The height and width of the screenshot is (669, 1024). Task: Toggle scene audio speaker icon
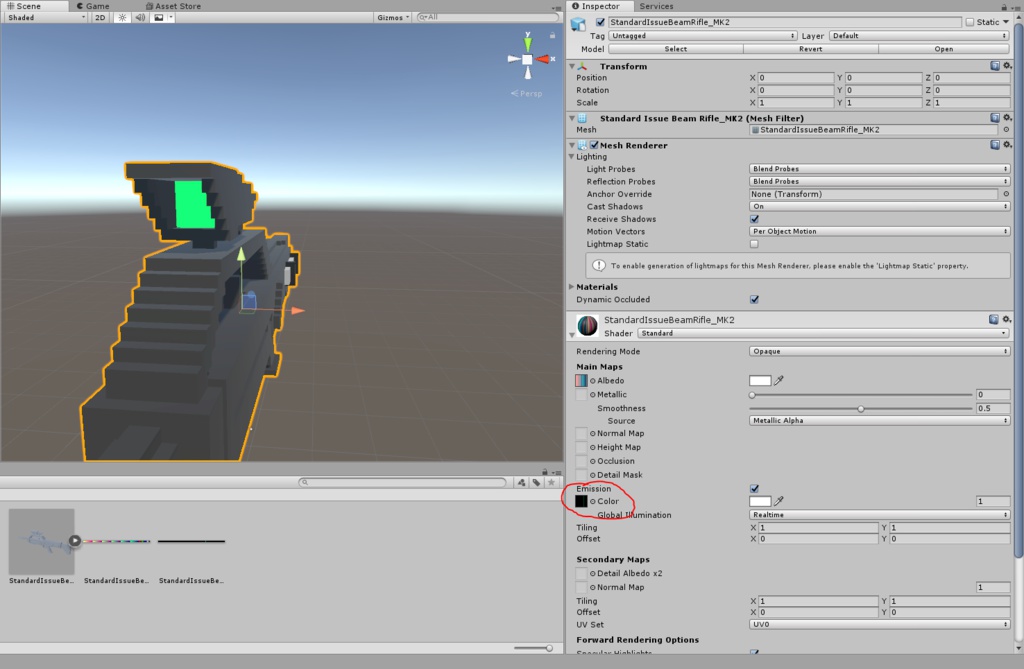point(140,18)
